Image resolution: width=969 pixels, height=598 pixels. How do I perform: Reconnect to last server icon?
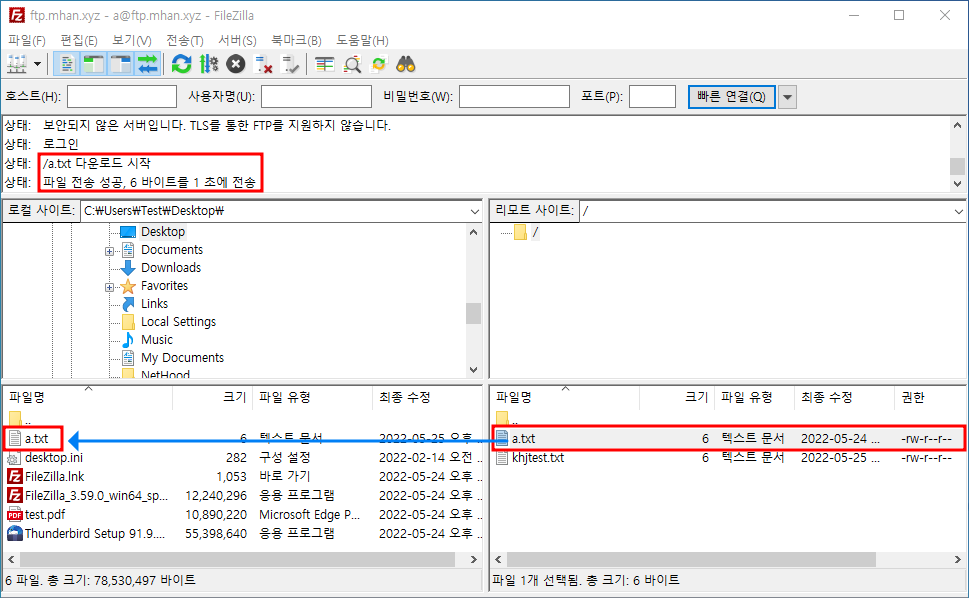pos(290,64)
